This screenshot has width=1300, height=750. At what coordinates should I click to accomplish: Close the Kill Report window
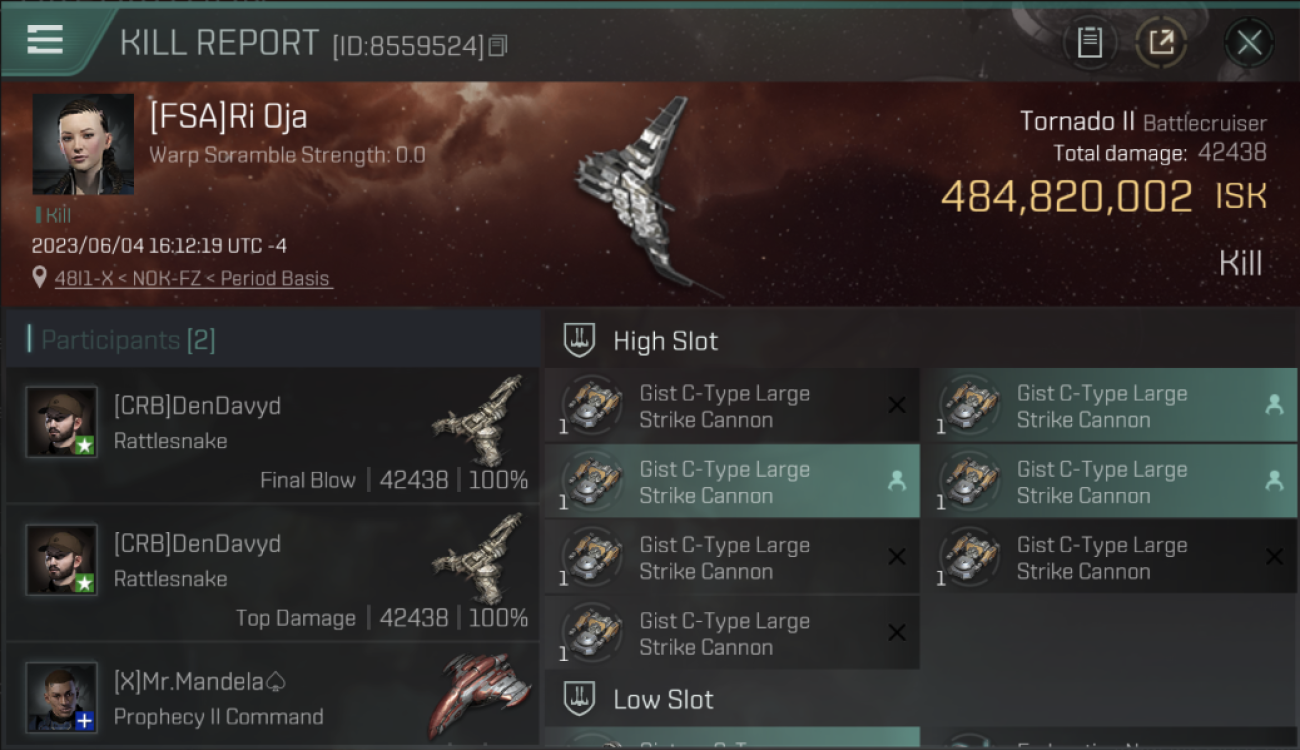[1249, 43]
